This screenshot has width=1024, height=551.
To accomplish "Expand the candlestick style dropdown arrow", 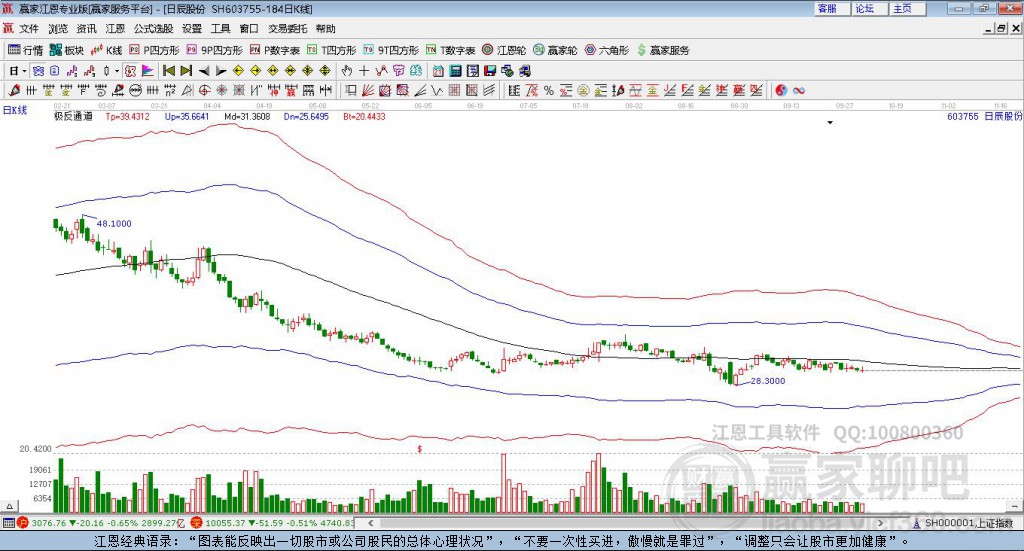I will tap(117, 71).
